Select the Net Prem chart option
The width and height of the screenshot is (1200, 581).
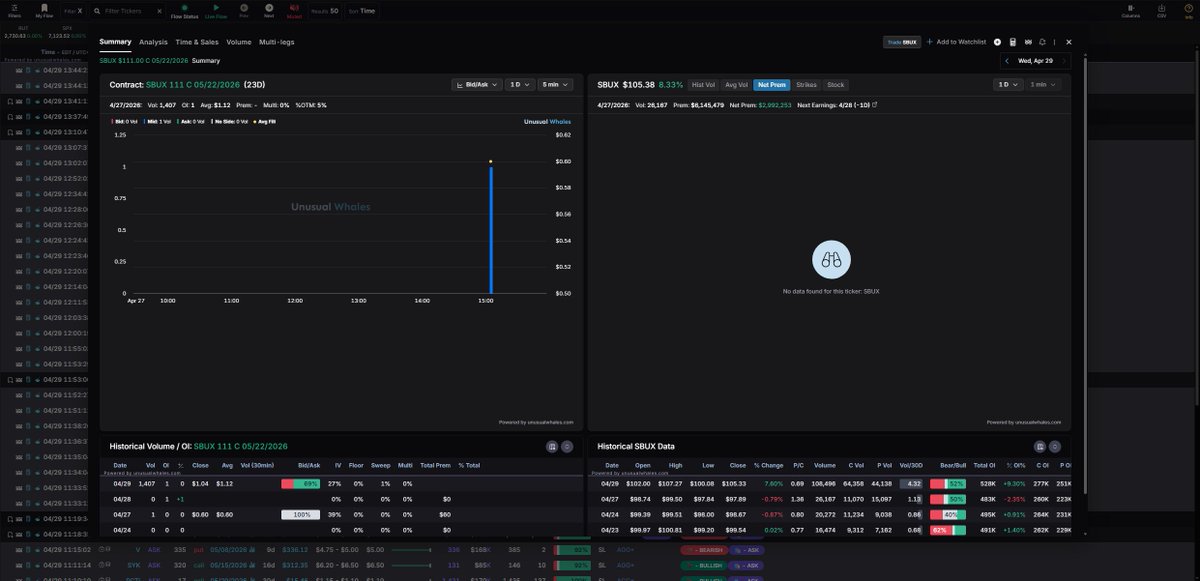[x=771, y=85]
